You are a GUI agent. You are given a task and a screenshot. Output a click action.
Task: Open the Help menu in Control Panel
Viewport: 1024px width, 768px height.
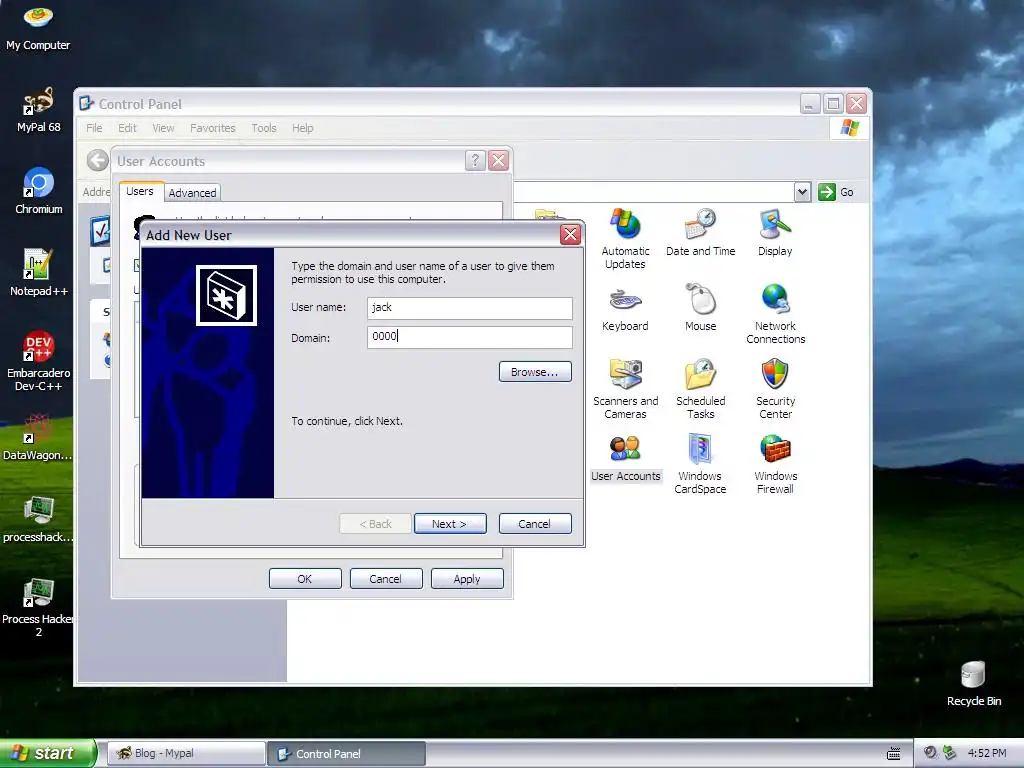click(302, 128)
